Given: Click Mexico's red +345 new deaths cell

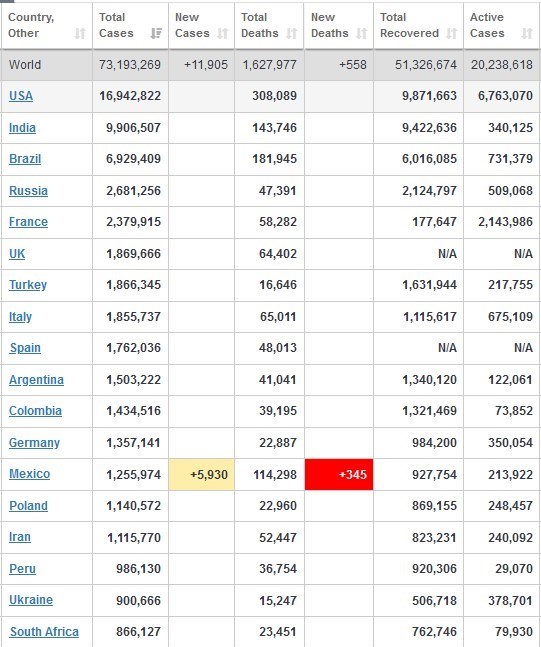Looking at the screenshot, I should 339,475.
